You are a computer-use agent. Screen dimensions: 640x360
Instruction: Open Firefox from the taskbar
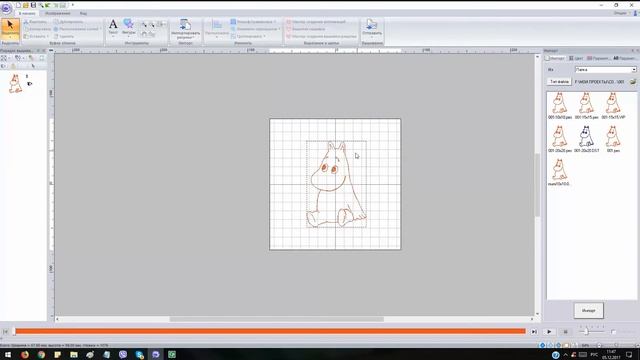(25, 354)
